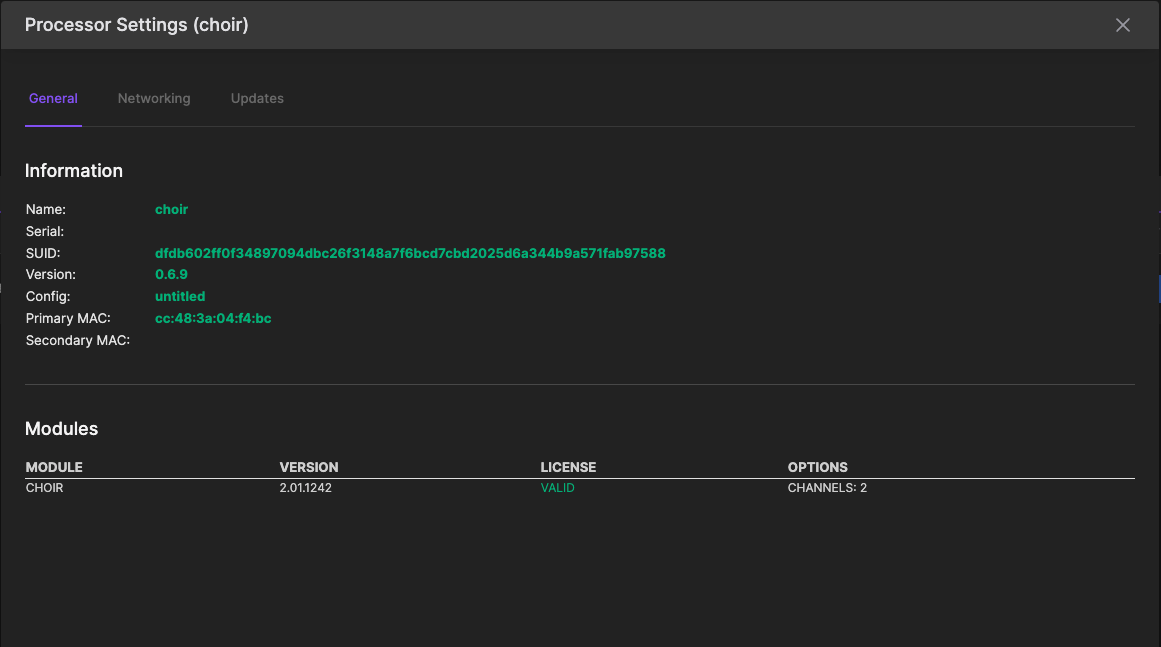1161x647 pixels.
Task: Click the Modules section heading
Action: [61, 429]
